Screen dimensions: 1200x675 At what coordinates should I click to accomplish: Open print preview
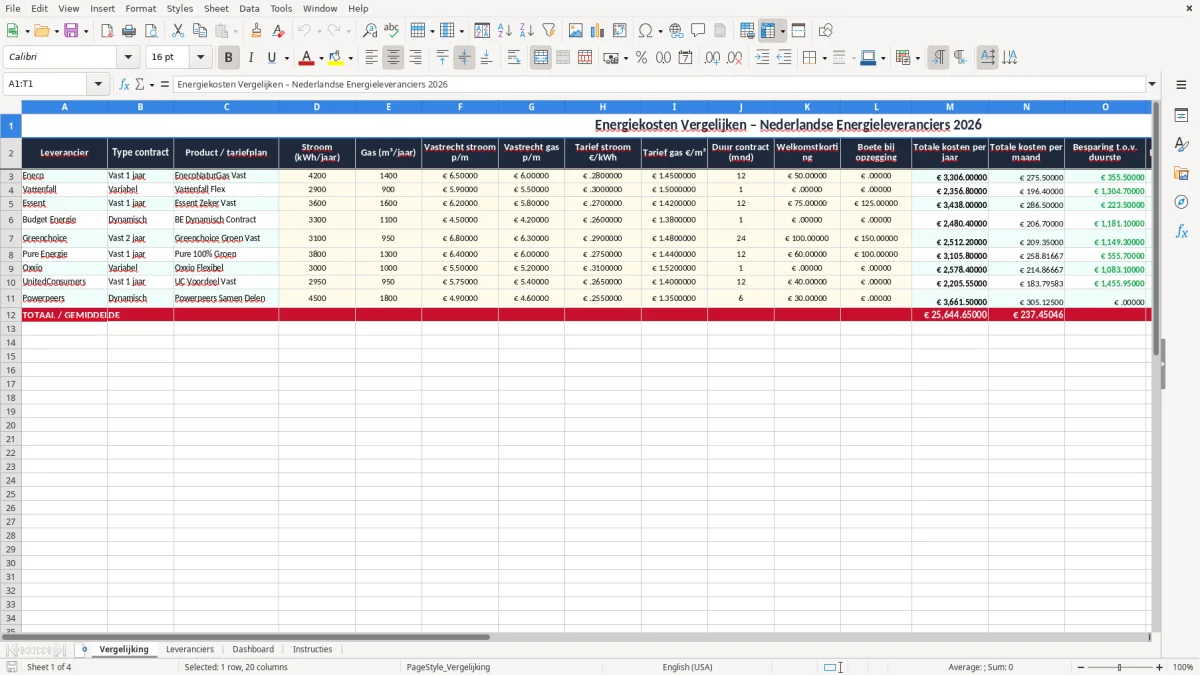point(151,31)
